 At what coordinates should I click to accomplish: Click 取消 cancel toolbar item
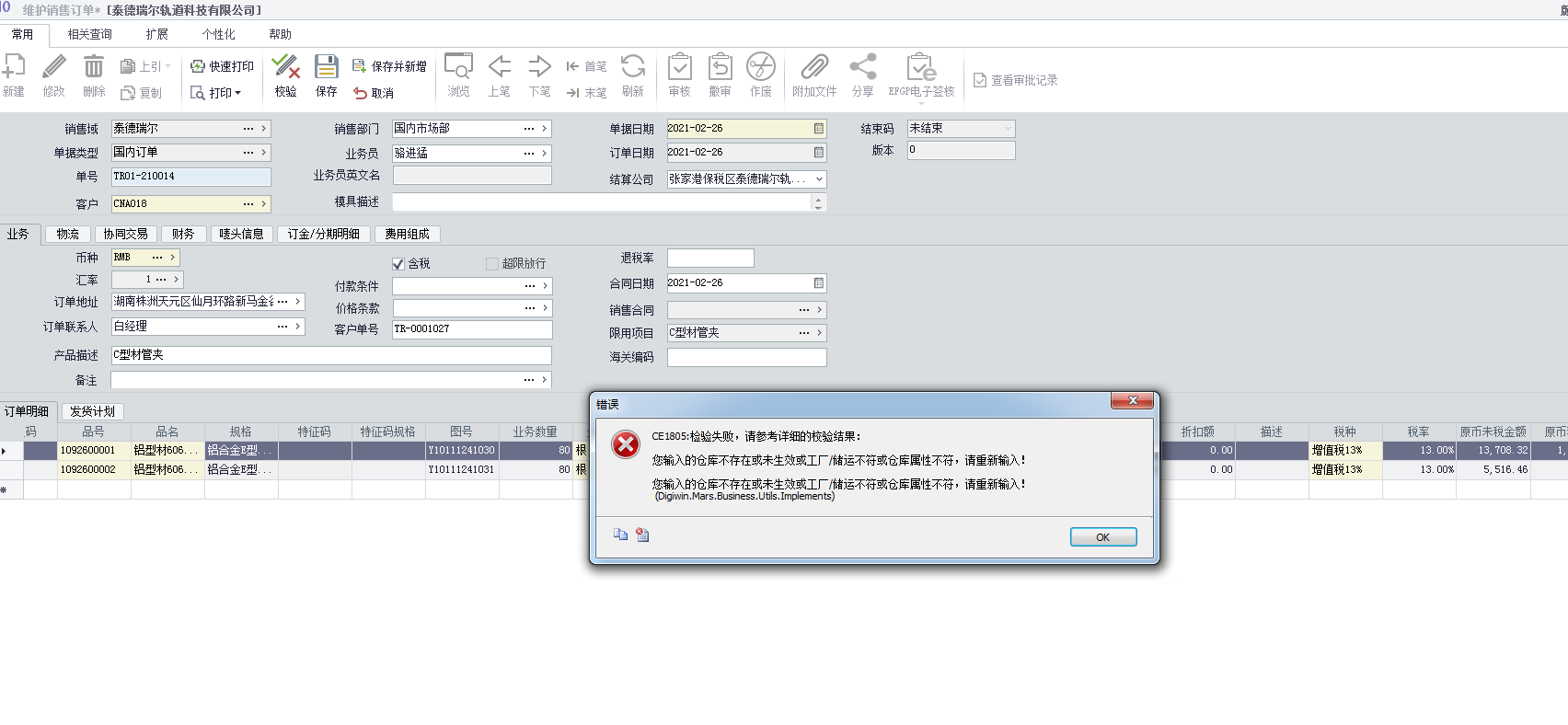coord(374,93)
